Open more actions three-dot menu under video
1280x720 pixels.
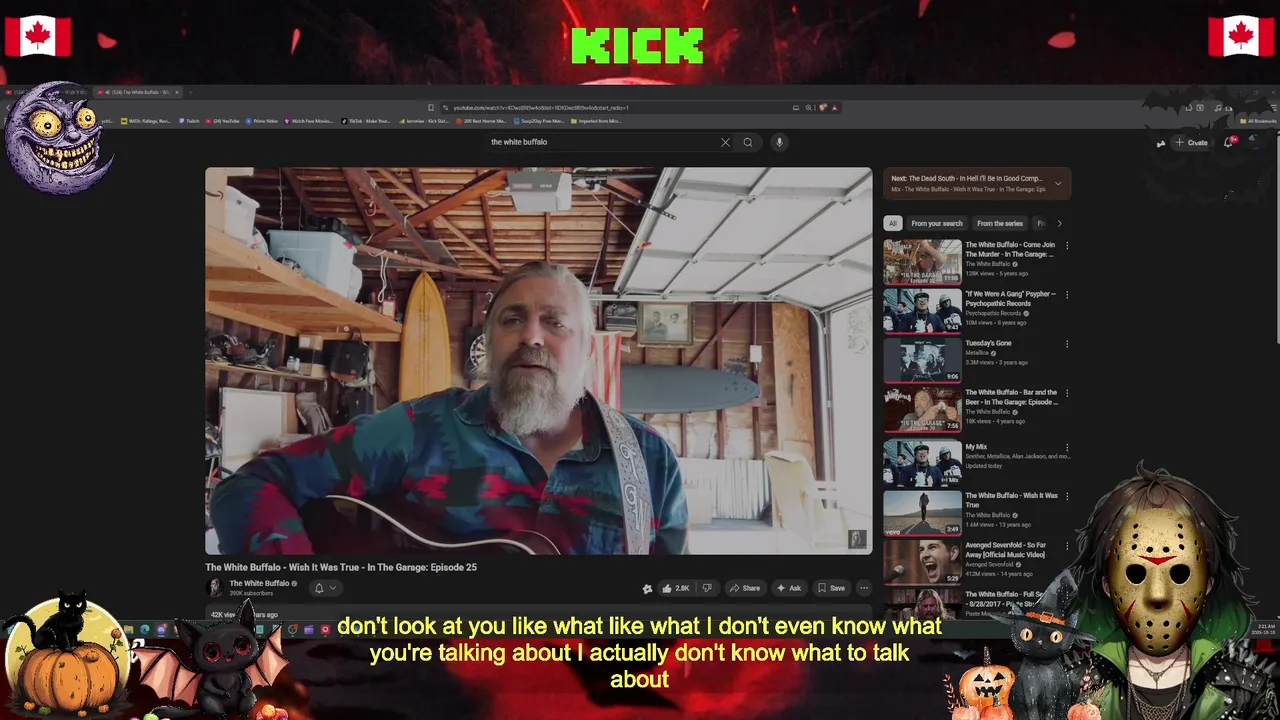point(864,588)
